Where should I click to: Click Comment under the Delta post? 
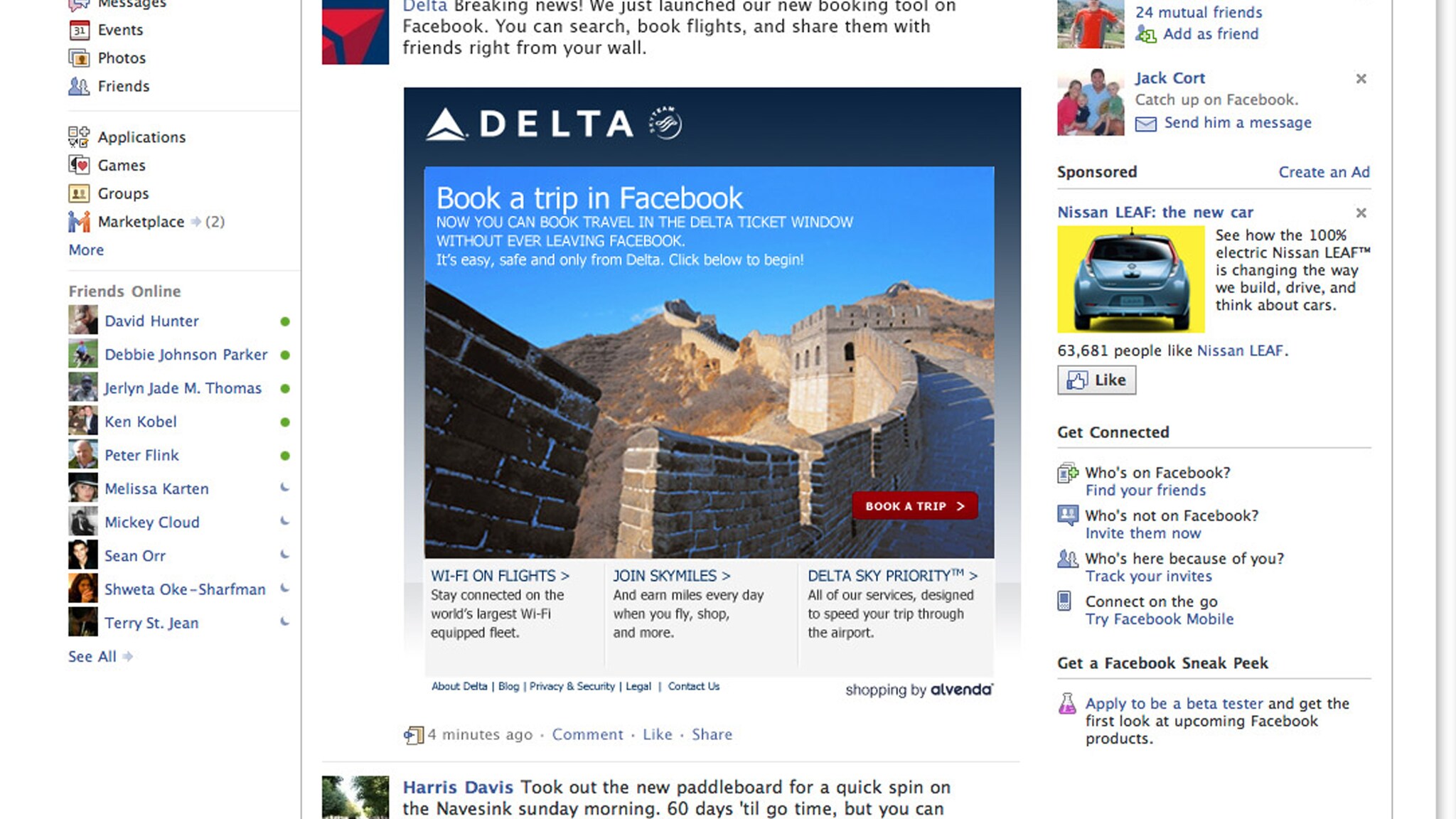click(x=587, y=734)
